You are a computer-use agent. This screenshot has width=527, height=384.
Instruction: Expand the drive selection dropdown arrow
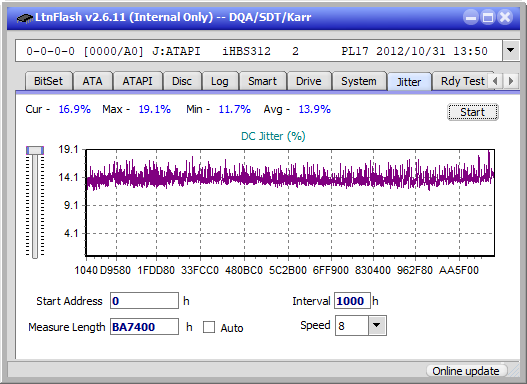tap(511, 51)
